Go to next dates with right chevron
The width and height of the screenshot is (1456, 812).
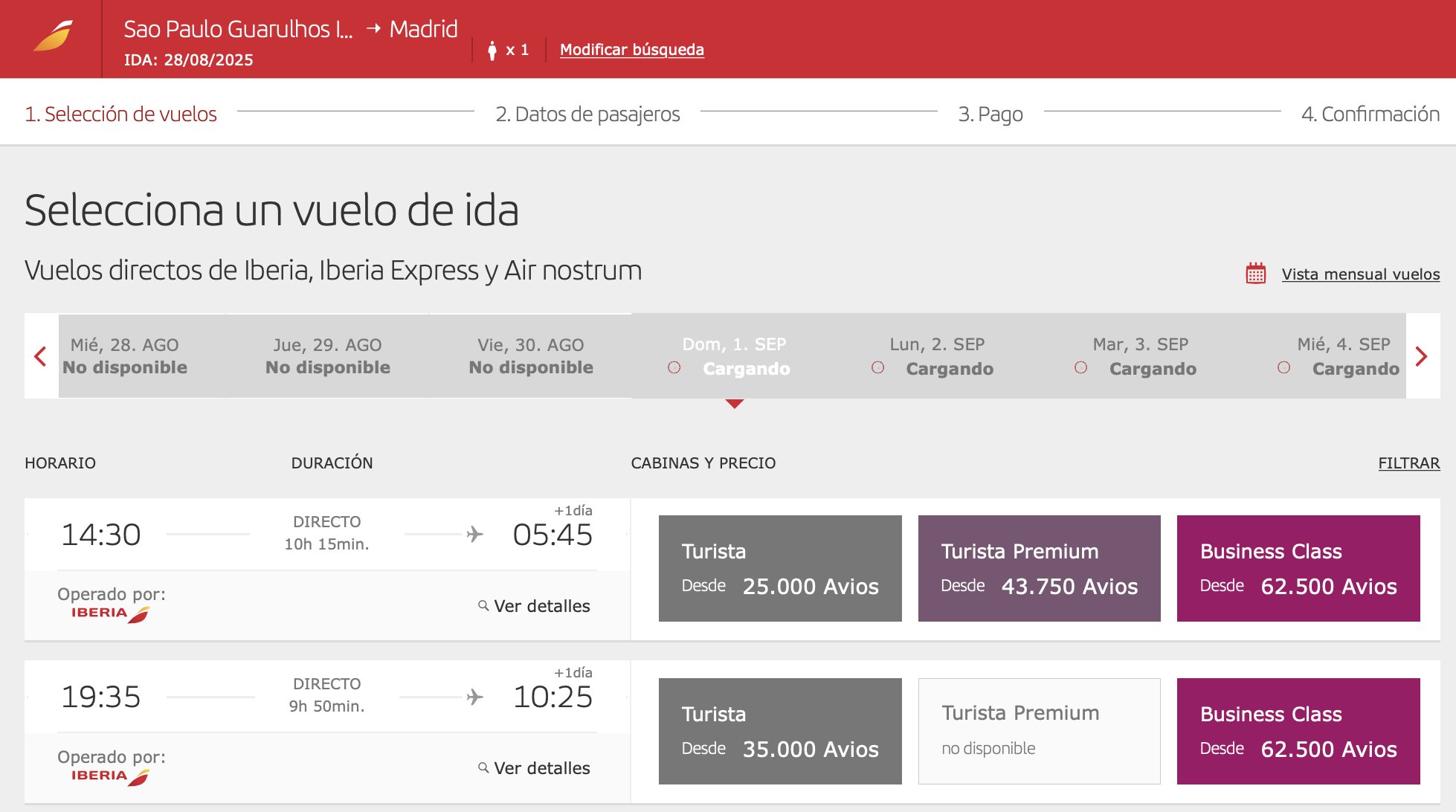[1422, 356]
